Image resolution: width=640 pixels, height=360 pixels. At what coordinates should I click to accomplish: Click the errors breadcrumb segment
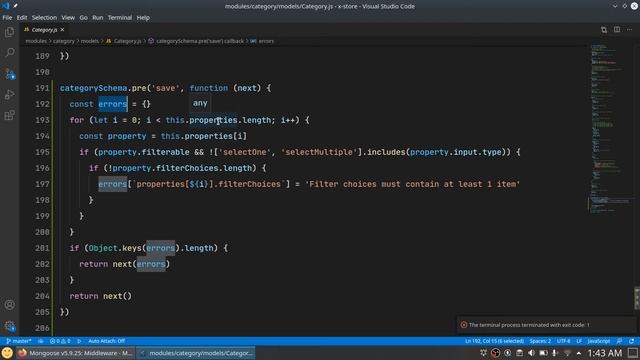pyautogui.click(x=262, y=41)
